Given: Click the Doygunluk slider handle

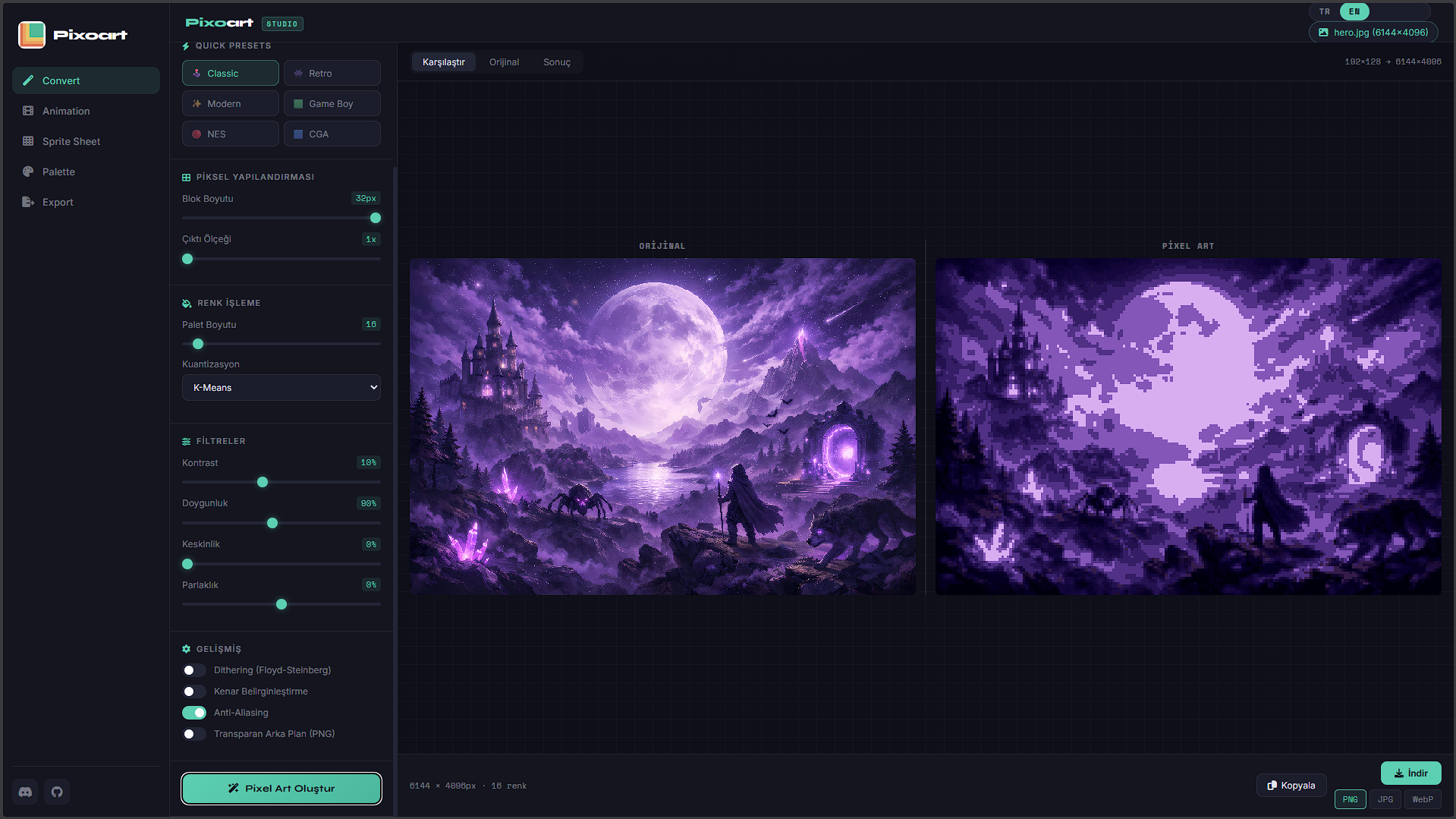Looking at the screenshot, I should pos(272,523).
